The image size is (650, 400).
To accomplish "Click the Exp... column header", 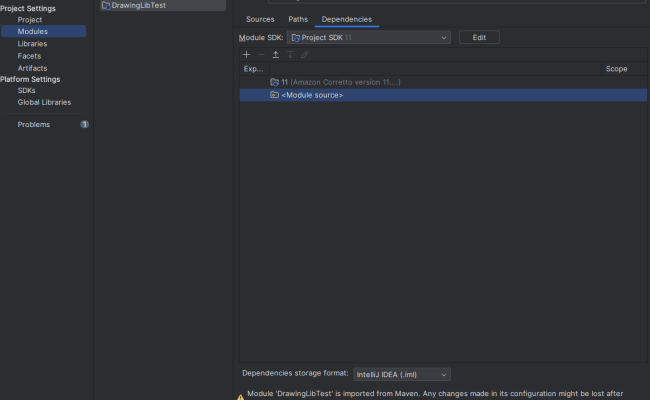I will (x=253, y=69).
